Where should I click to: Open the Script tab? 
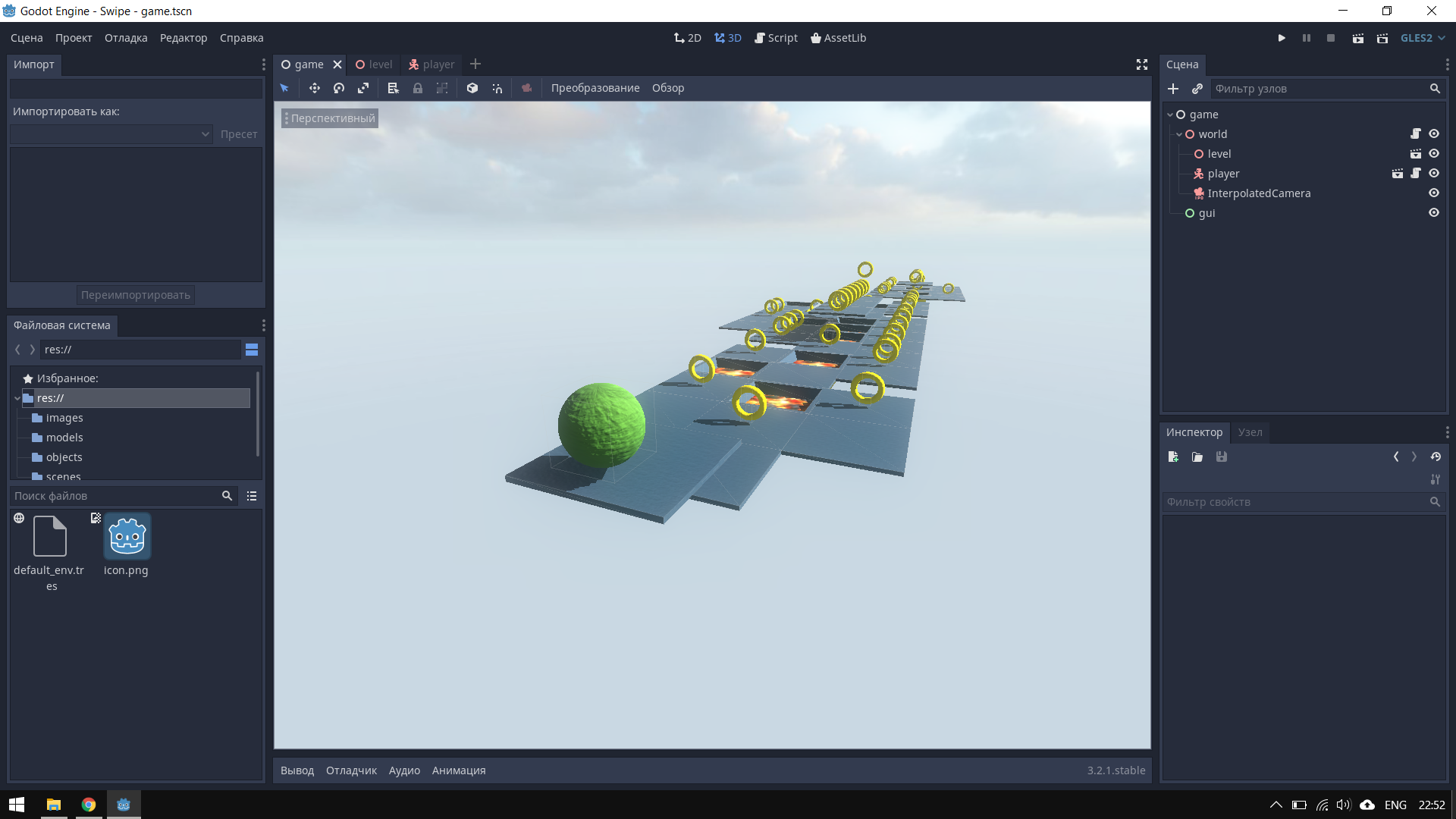(780, 37)
